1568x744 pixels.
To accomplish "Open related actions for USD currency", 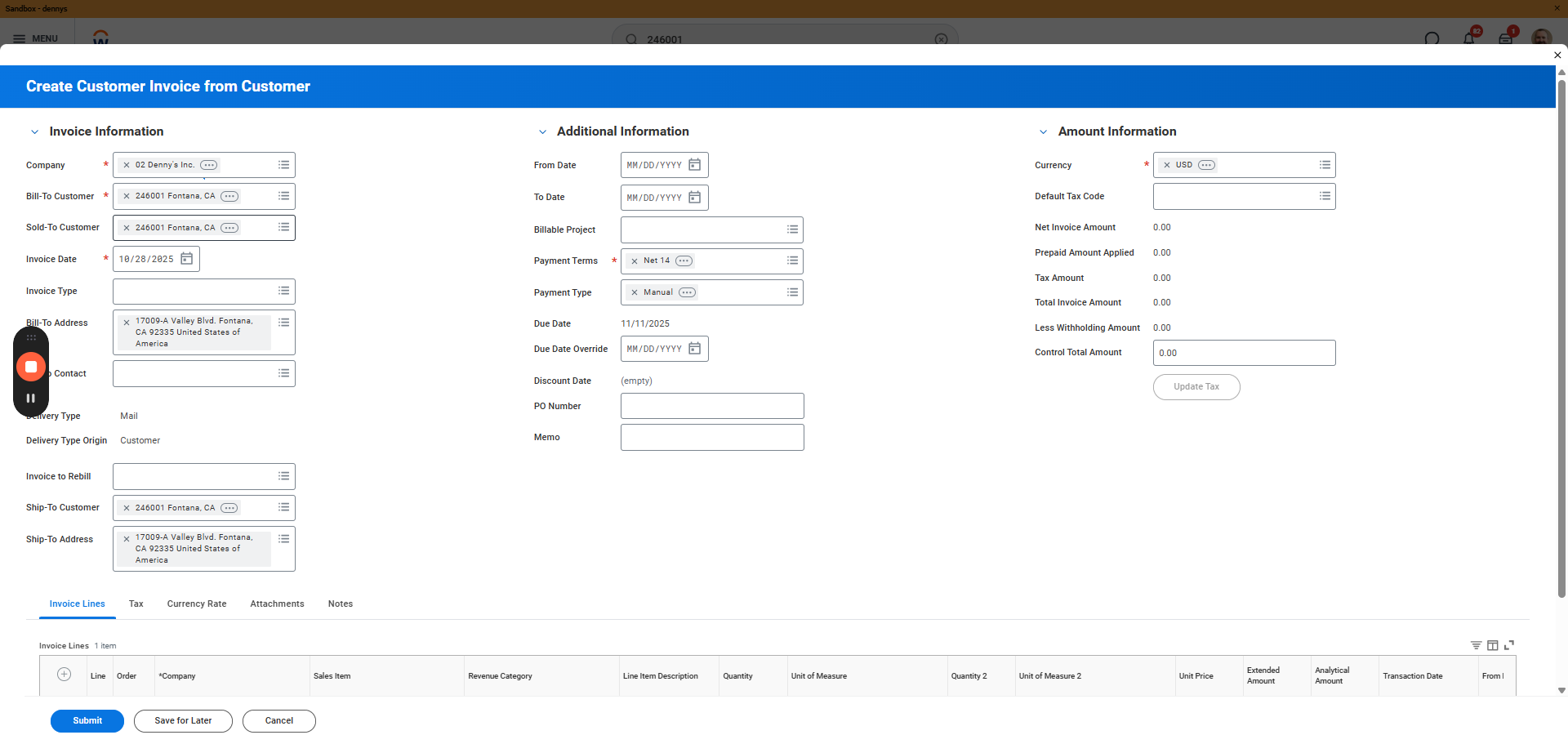I will point(1206,165).
